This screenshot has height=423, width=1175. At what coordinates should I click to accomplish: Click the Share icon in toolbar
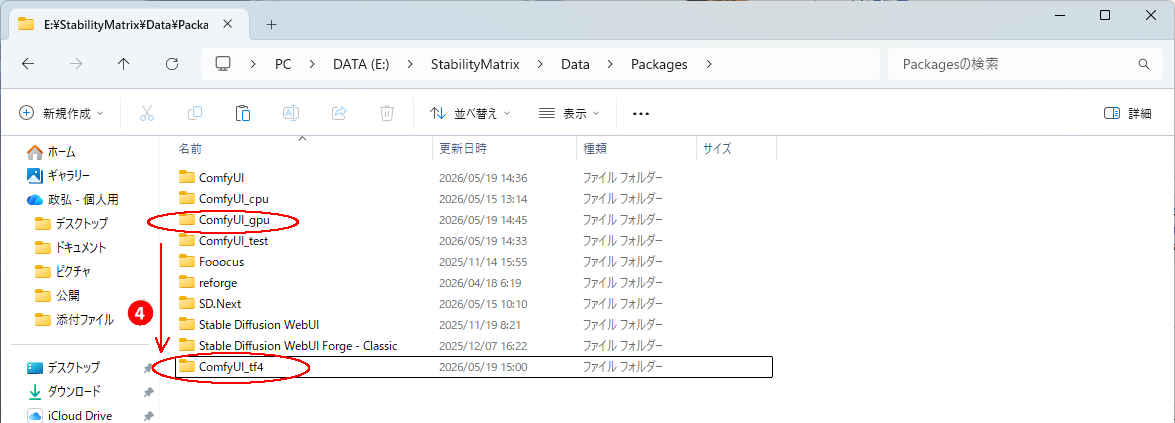pos(339,113)
